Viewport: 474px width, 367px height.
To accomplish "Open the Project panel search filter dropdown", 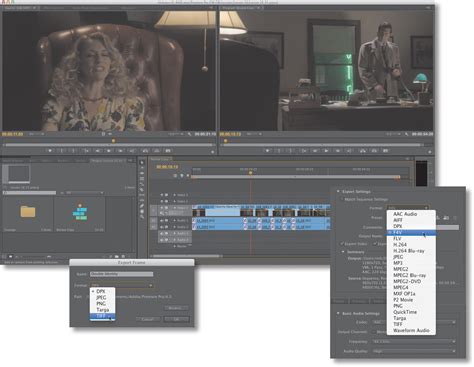I will 85,193.
